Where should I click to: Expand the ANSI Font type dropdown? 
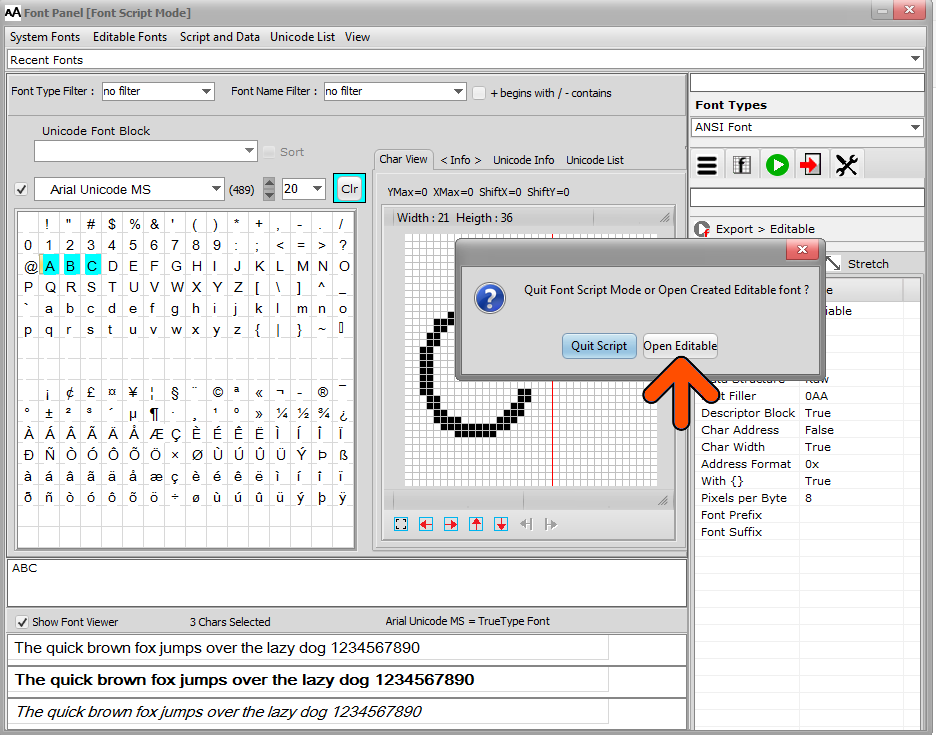pos(807,127)
